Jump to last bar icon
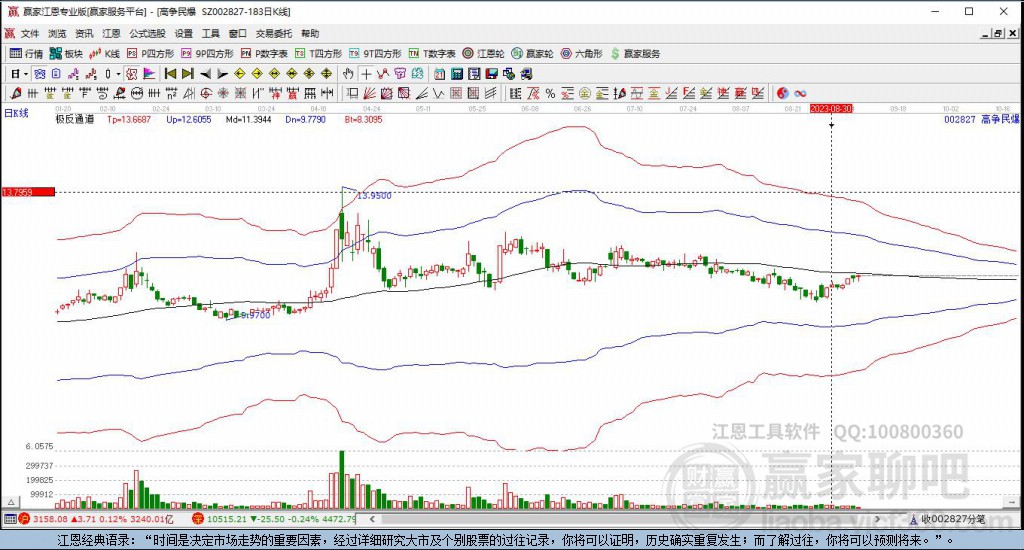 click(x=187, y=74)
